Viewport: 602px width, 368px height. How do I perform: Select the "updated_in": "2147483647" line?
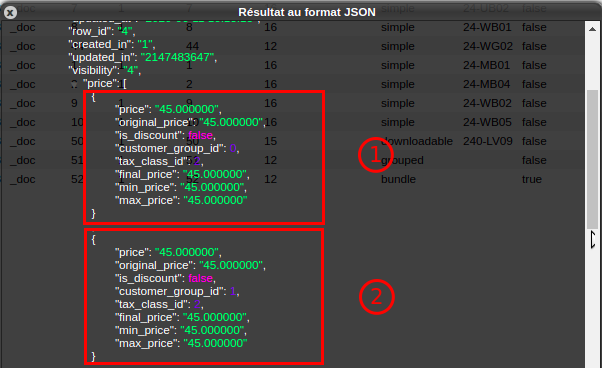(142, 57)
